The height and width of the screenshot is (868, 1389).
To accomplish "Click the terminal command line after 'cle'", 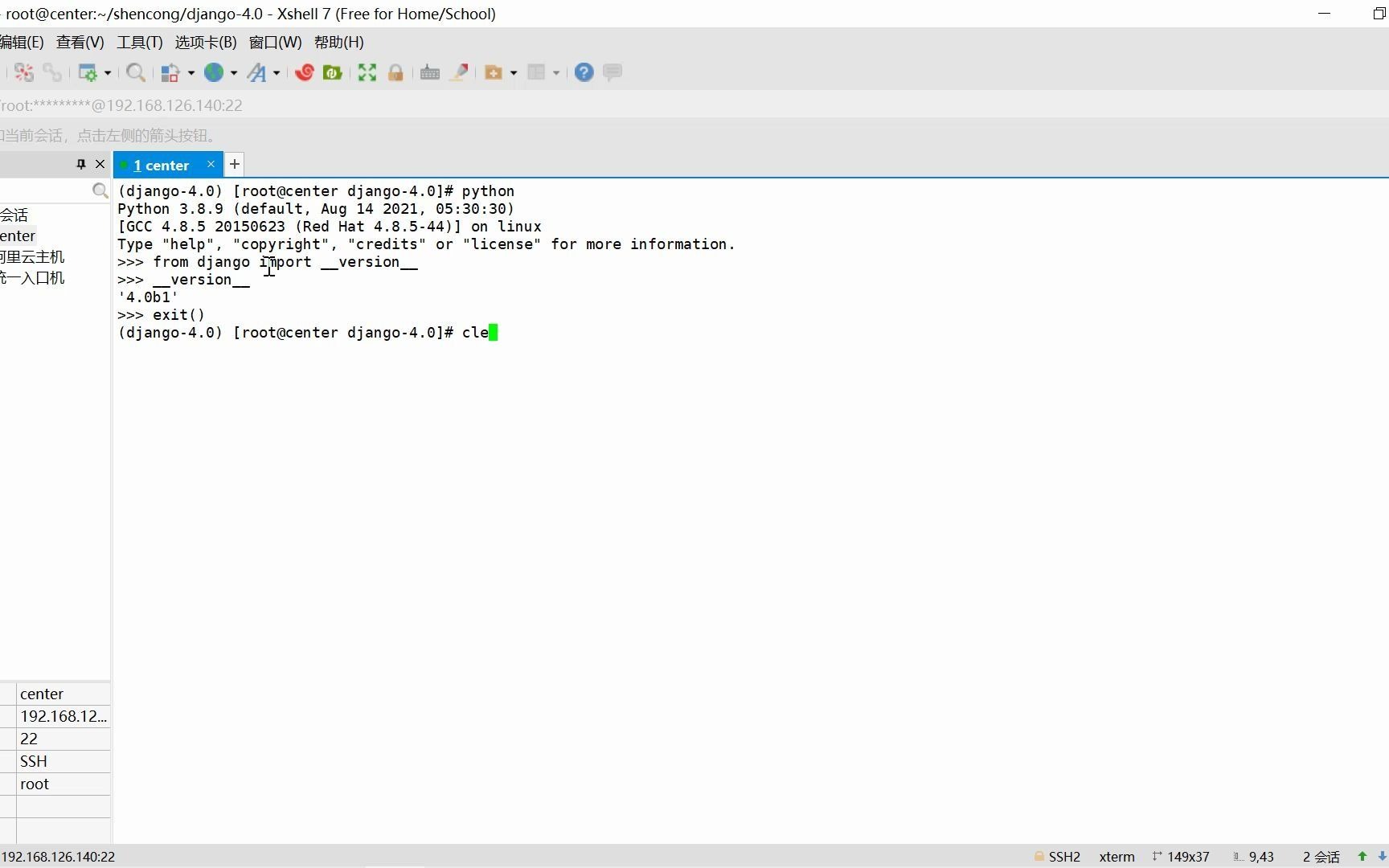I will tap(494, 332).
